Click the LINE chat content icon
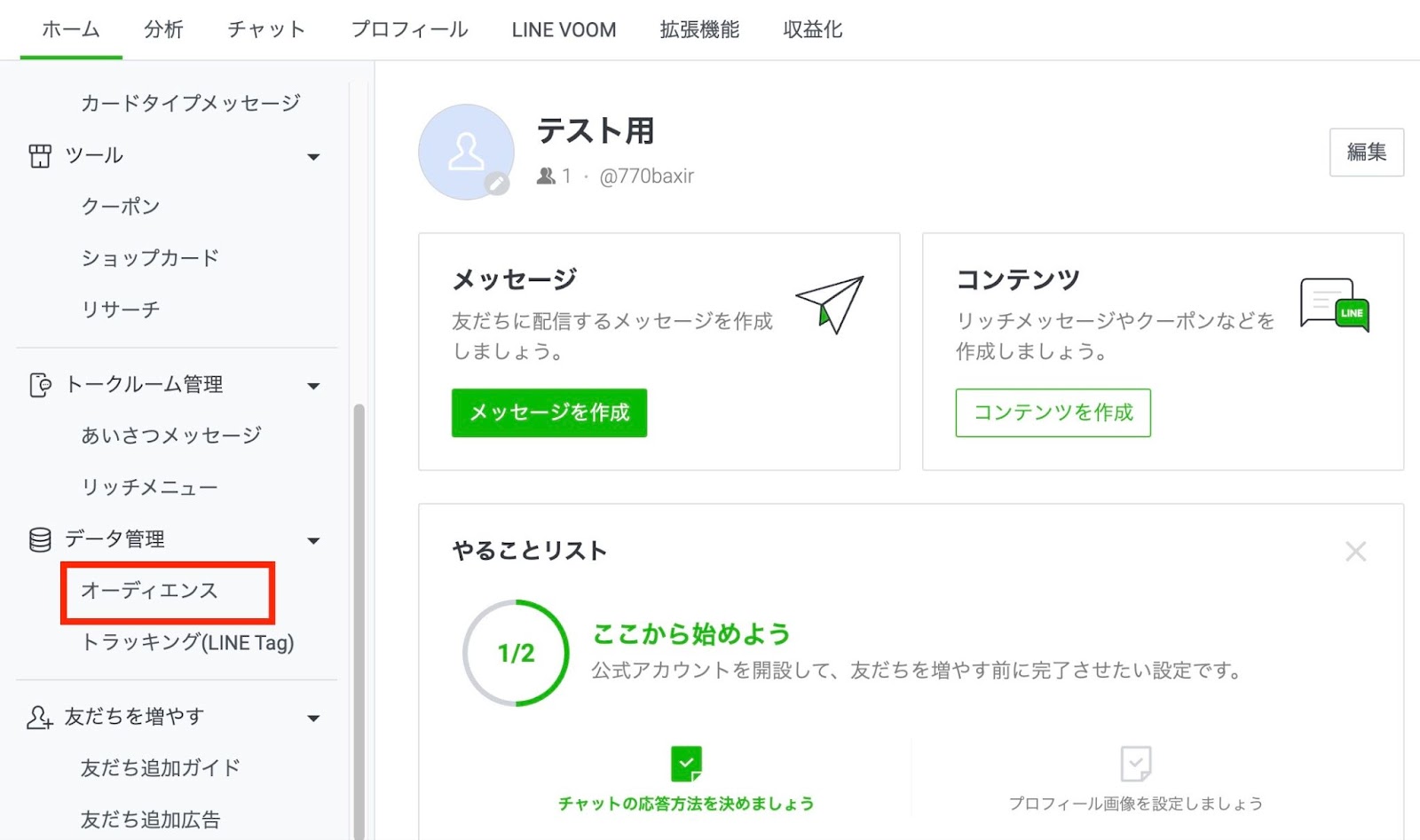 pyautogui.click(x=1335, y=304)
